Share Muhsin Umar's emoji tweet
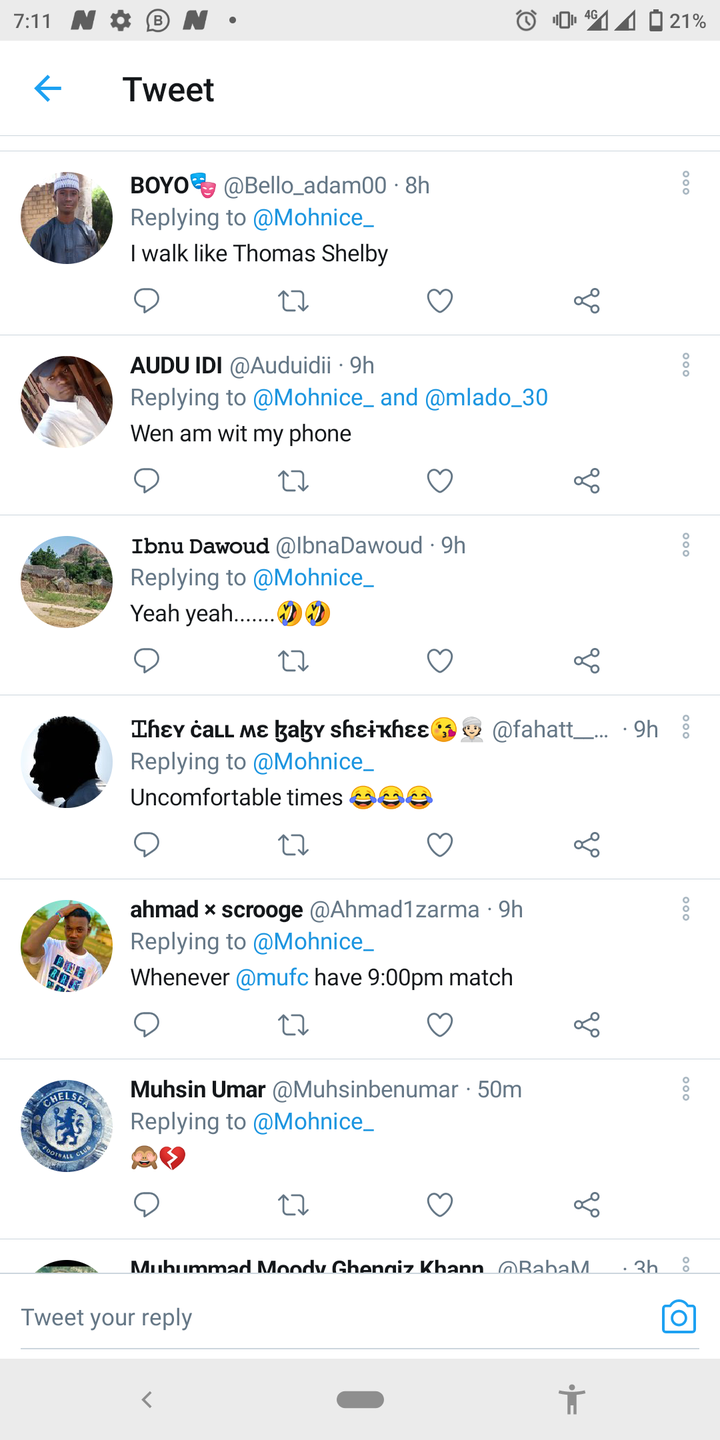 click(x=587, y=1205)
